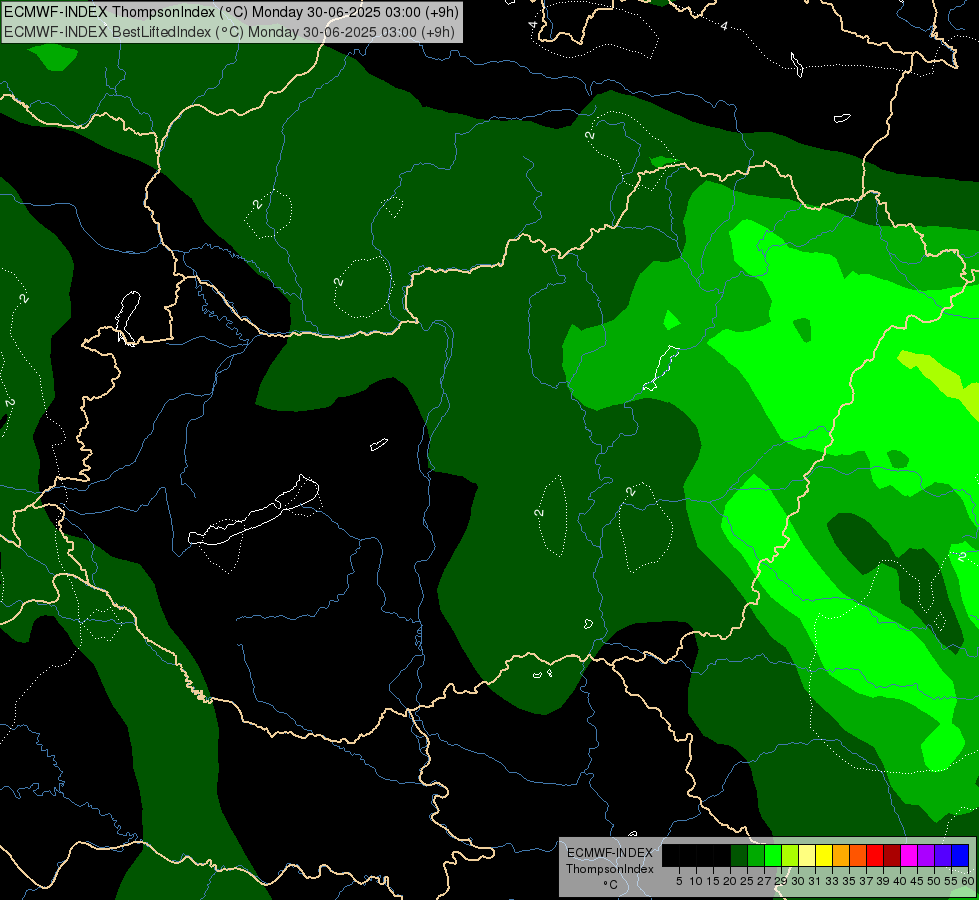Click the purple 45–50 legend swatch
The width and height of the screenshot is (979, 900).
pyautogui.click(x=926, y=855)
